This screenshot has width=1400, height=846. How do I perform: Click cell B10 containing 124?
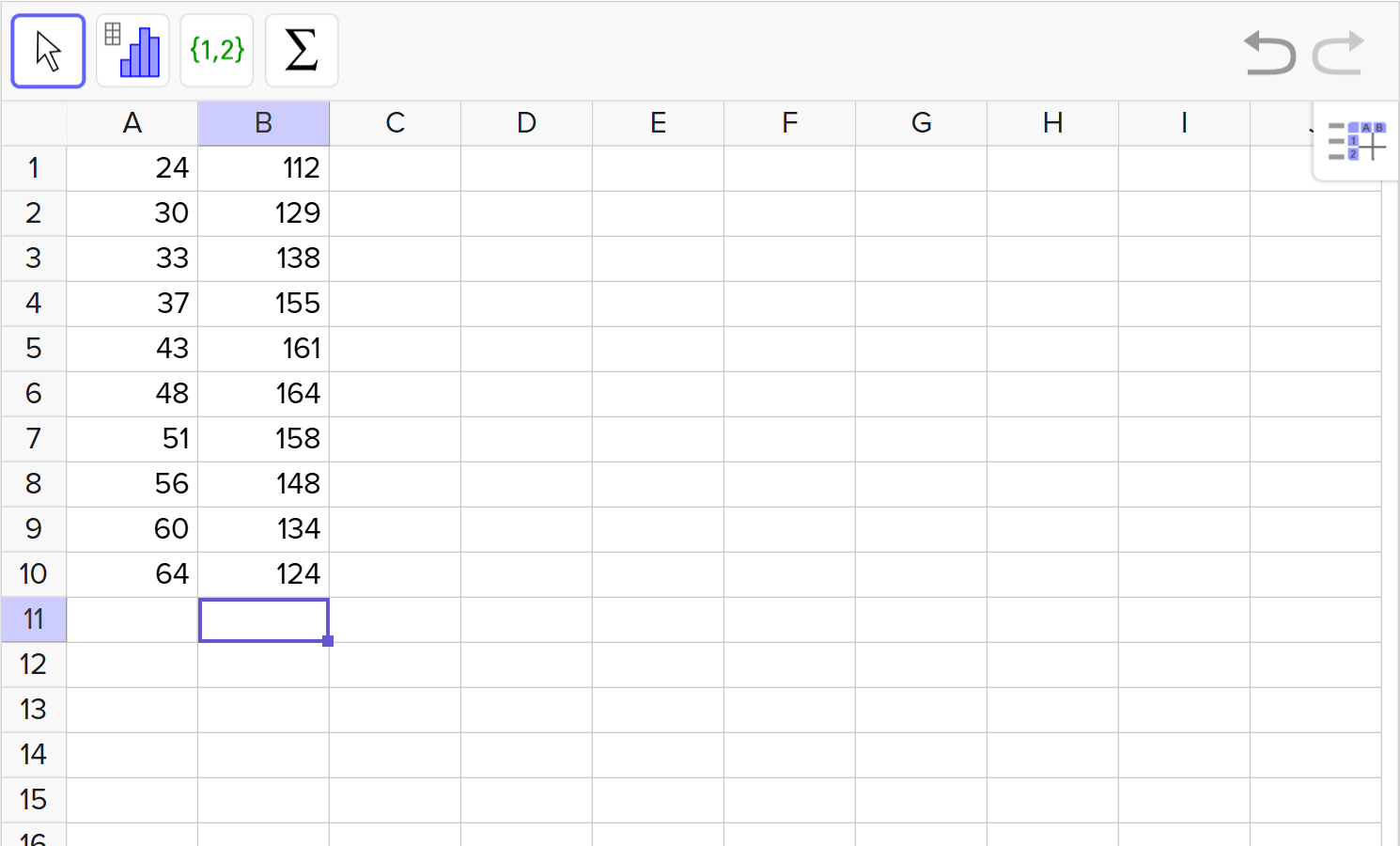click(x=264, y=574)
